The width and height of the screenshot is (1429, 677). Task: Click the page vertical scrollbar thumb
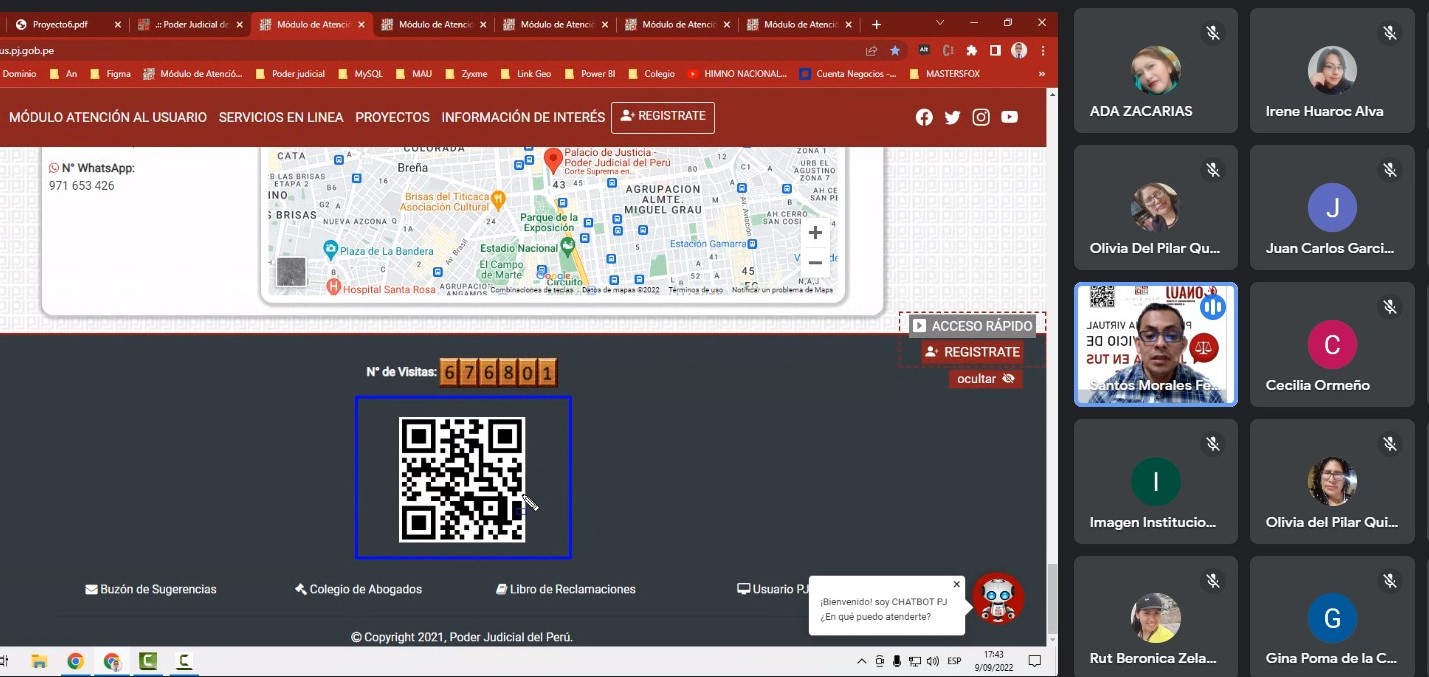[x=1052, y=598]
